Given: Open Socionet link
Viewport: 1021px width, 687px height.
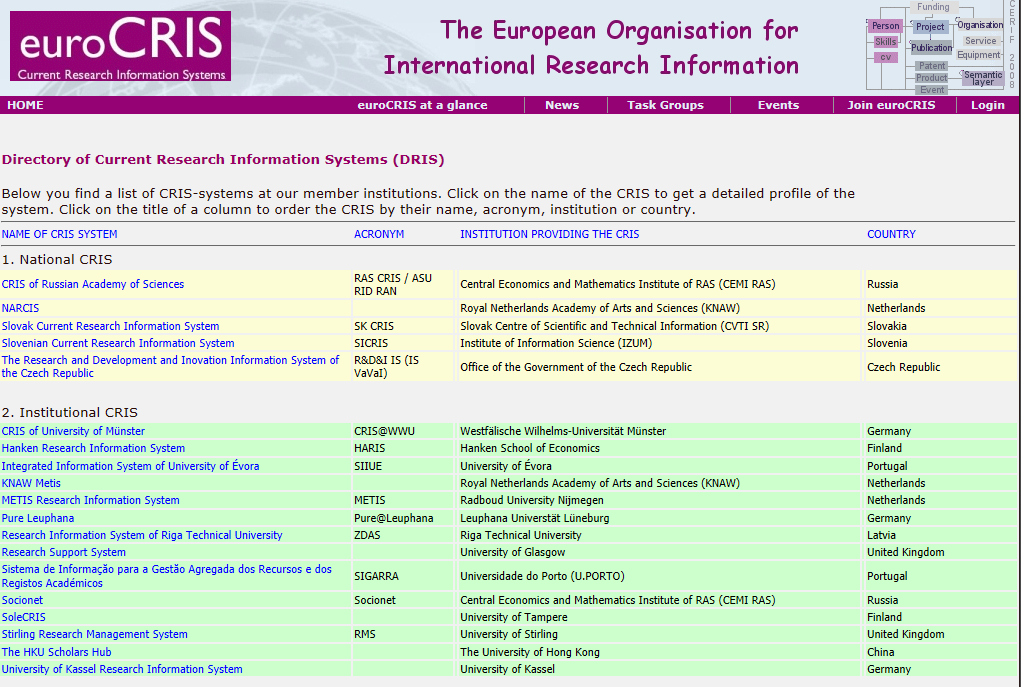Looking at the screenshot, I should (x=22, y=600).
